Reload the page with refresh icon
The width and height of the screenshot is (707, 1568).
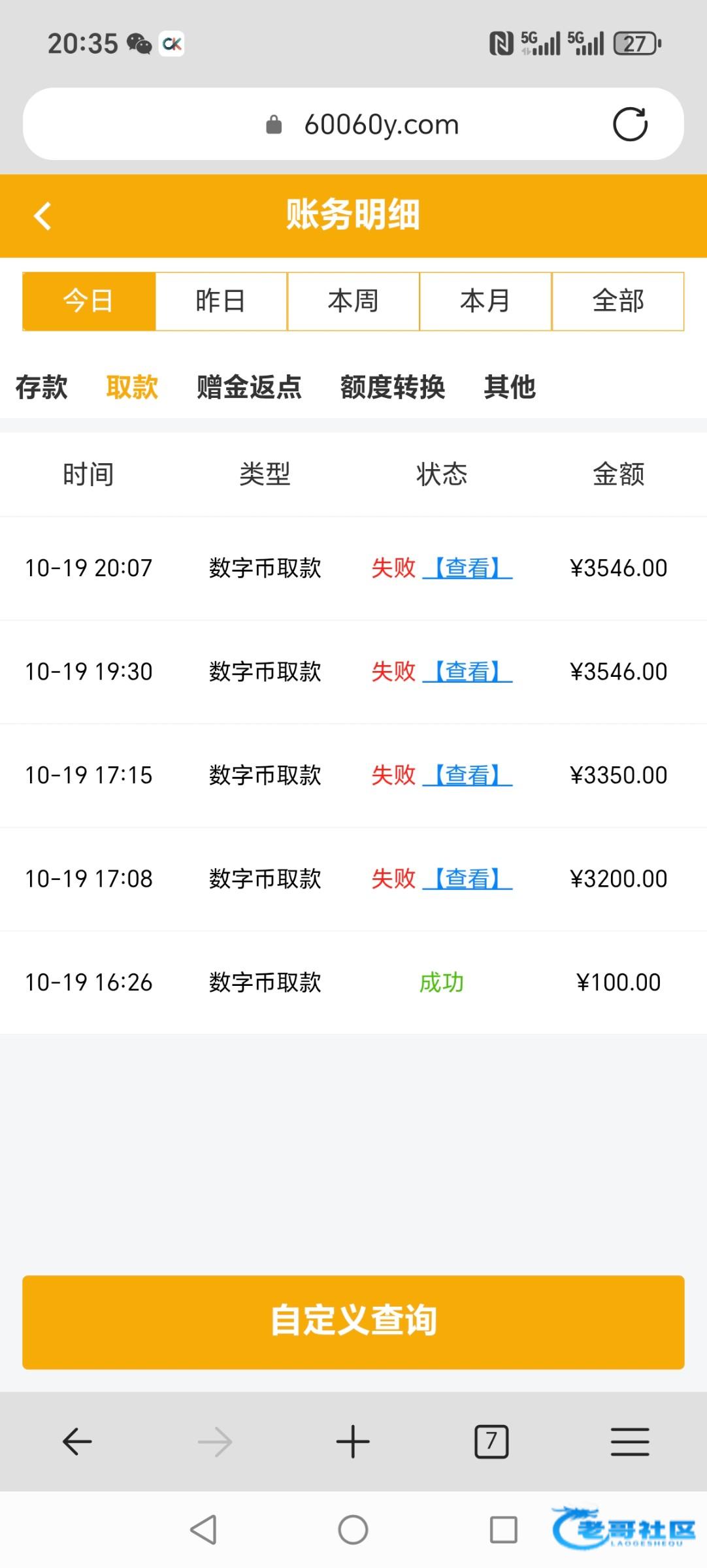tap(630, 124)
